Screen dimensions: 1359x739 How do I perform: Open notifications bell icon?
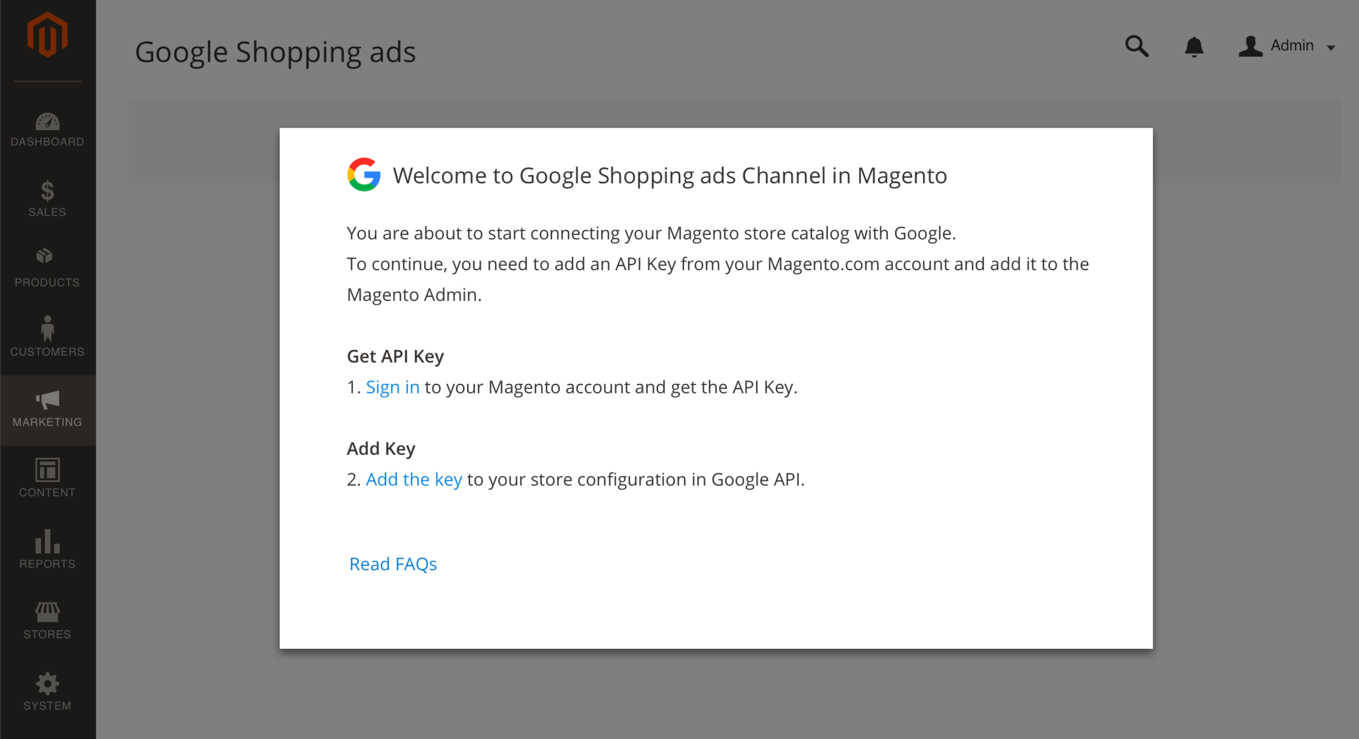coord(1194,47)
